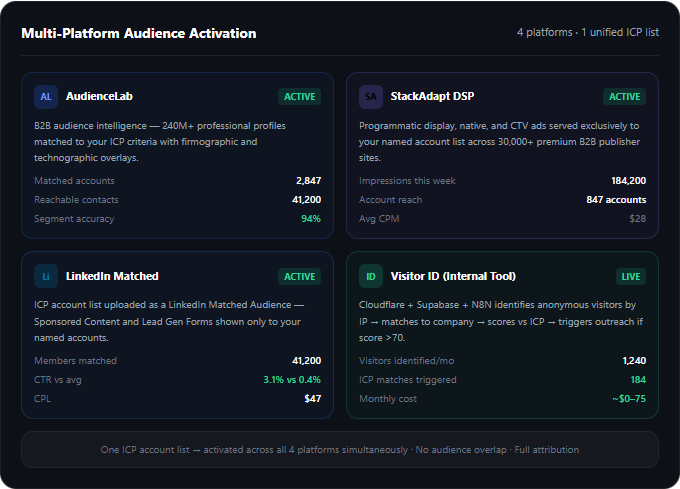Click the Account reach value 847 accounts

tap(616, 200)
